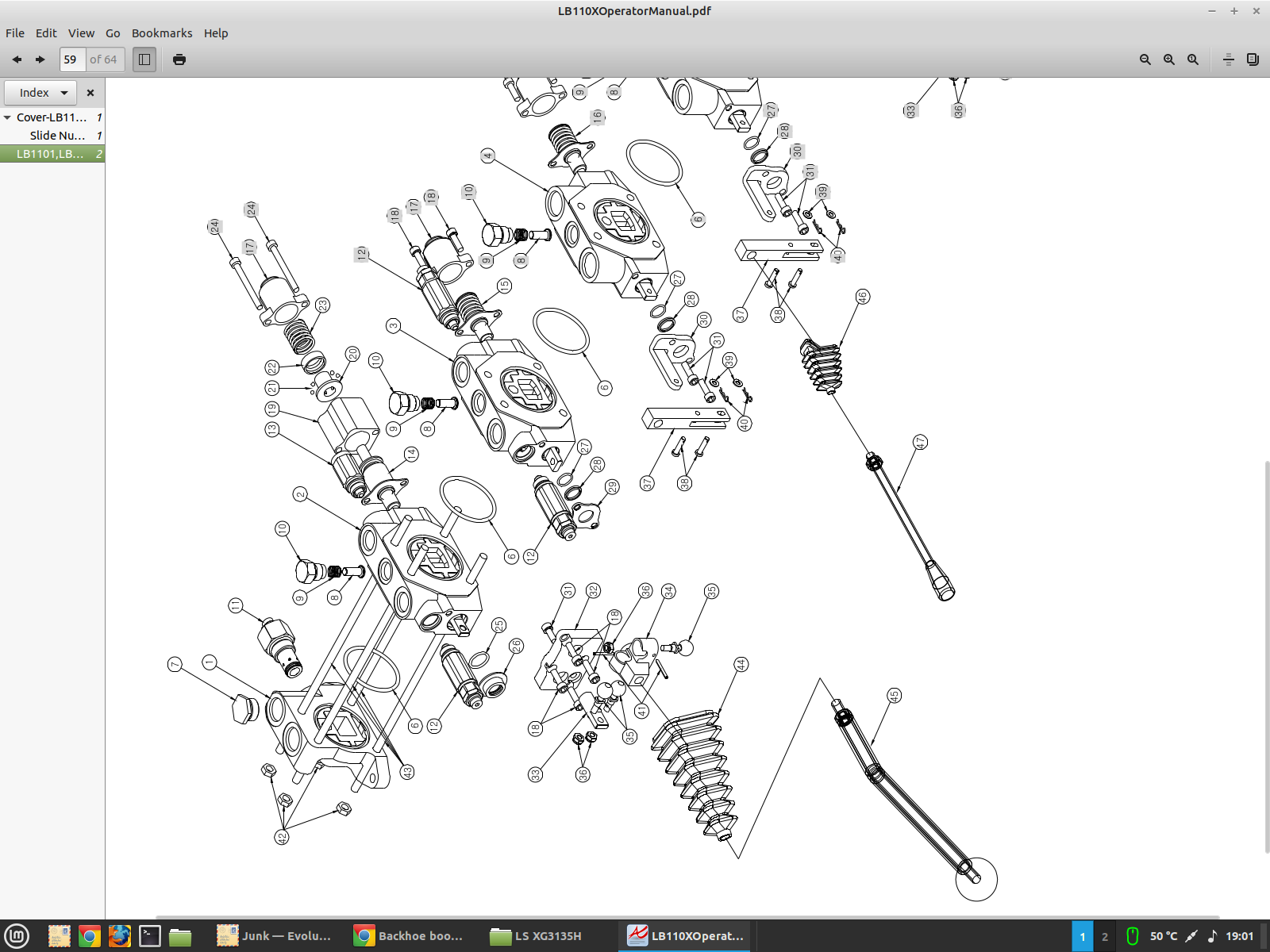Open the Bookmarks menu
1270x952 pixels.
[x=162, y=33]
